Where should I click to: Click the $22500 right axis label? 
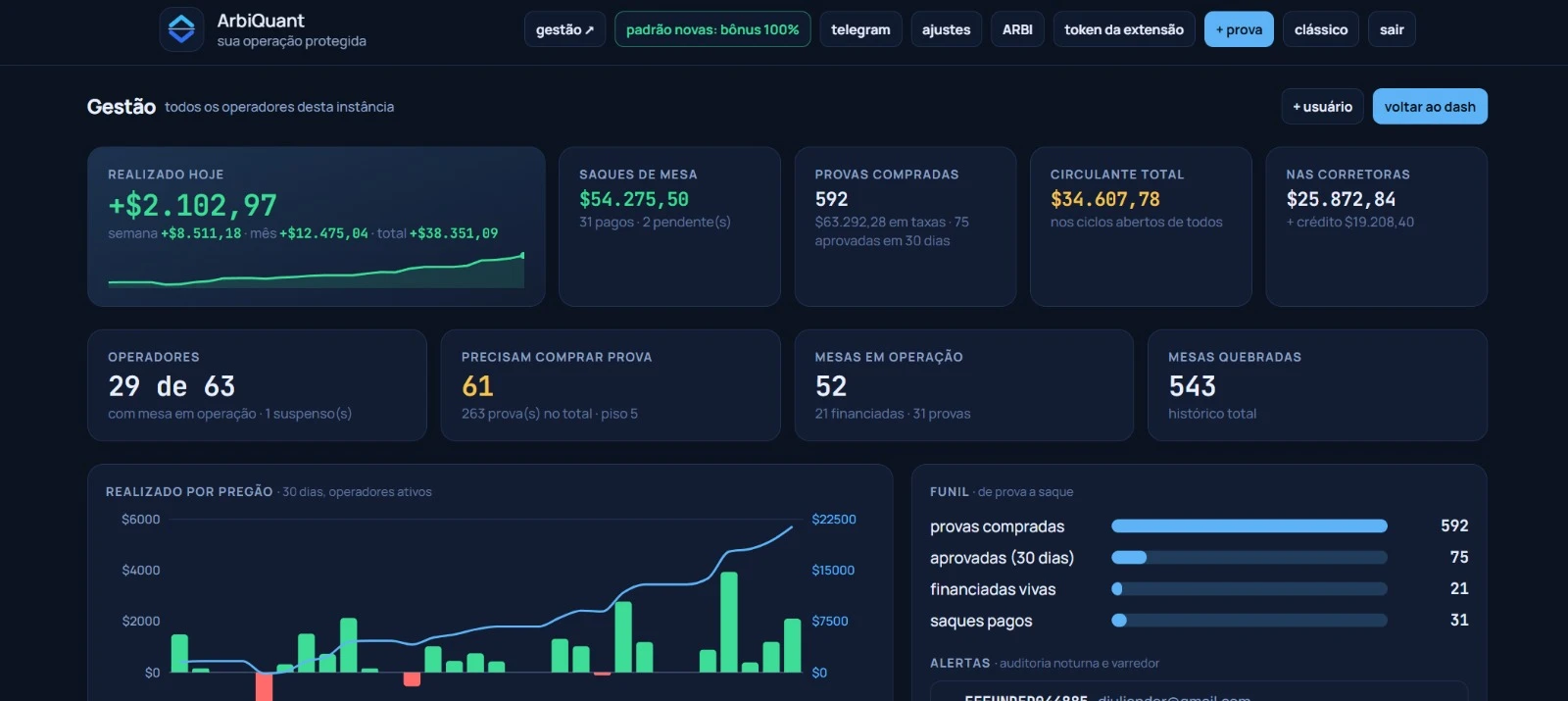834,520
